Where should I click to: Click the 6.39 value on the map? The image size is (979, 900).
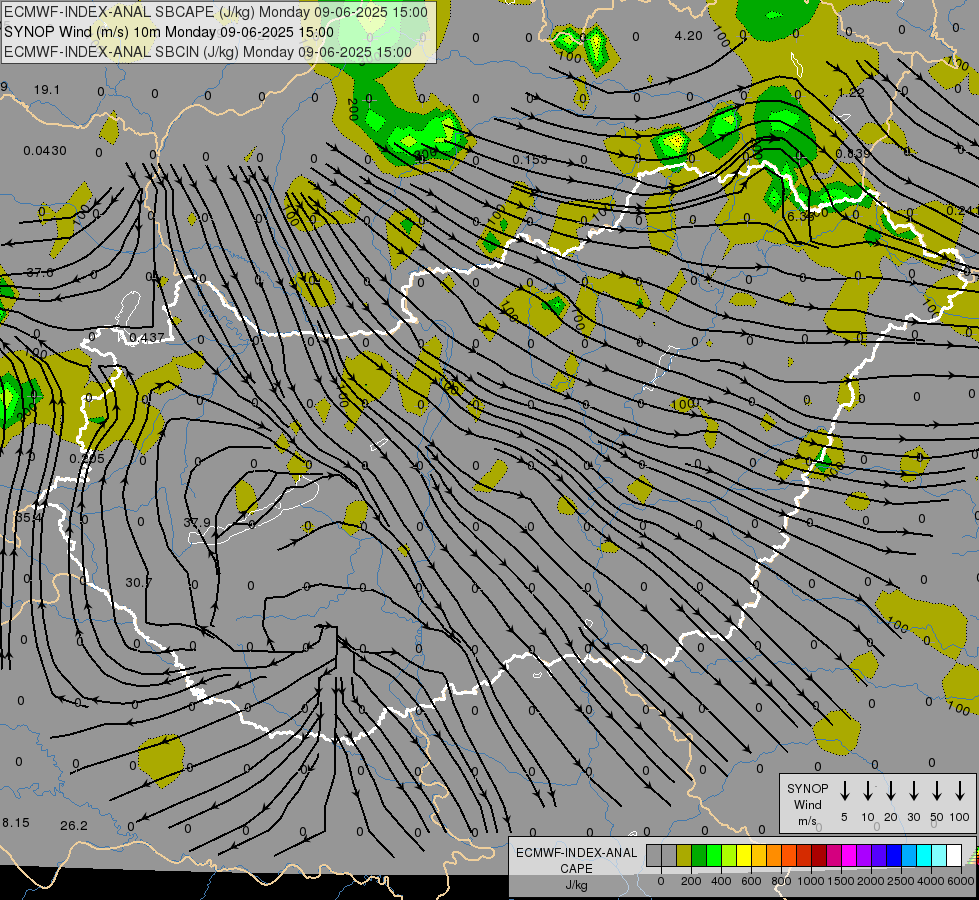pos(800,216)
